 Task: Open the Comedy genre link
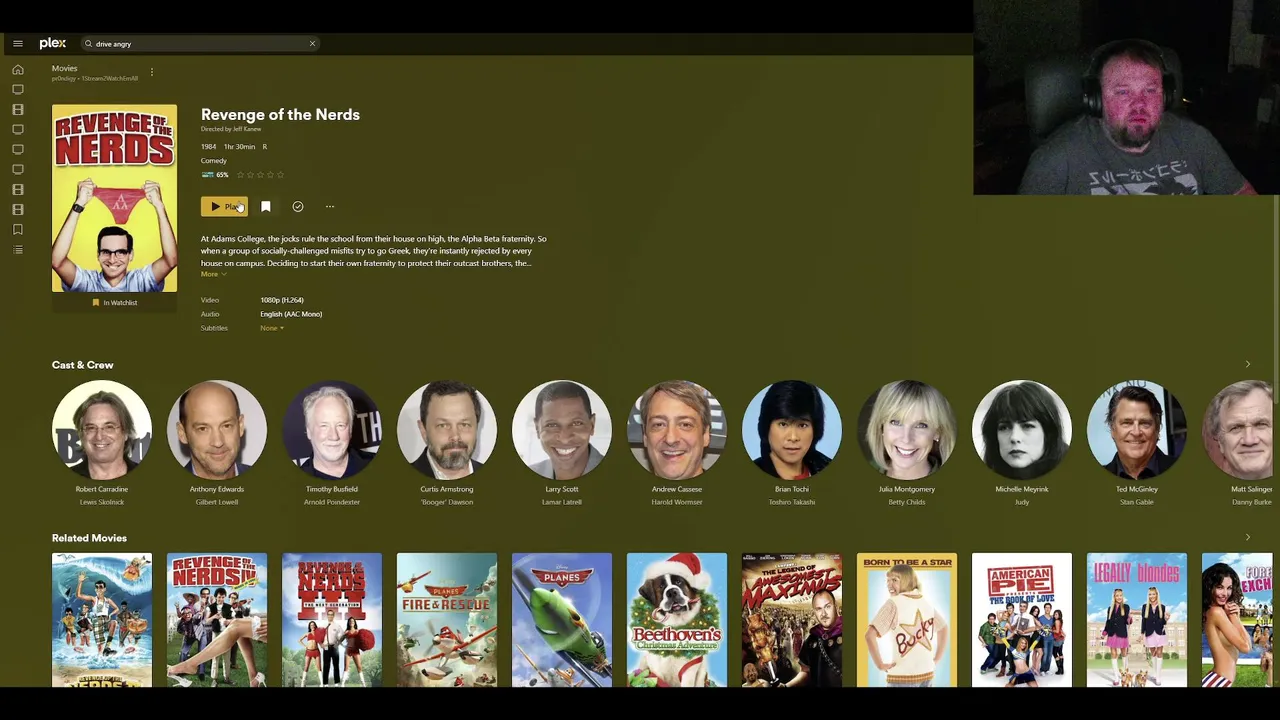click(x=213, y=161)
